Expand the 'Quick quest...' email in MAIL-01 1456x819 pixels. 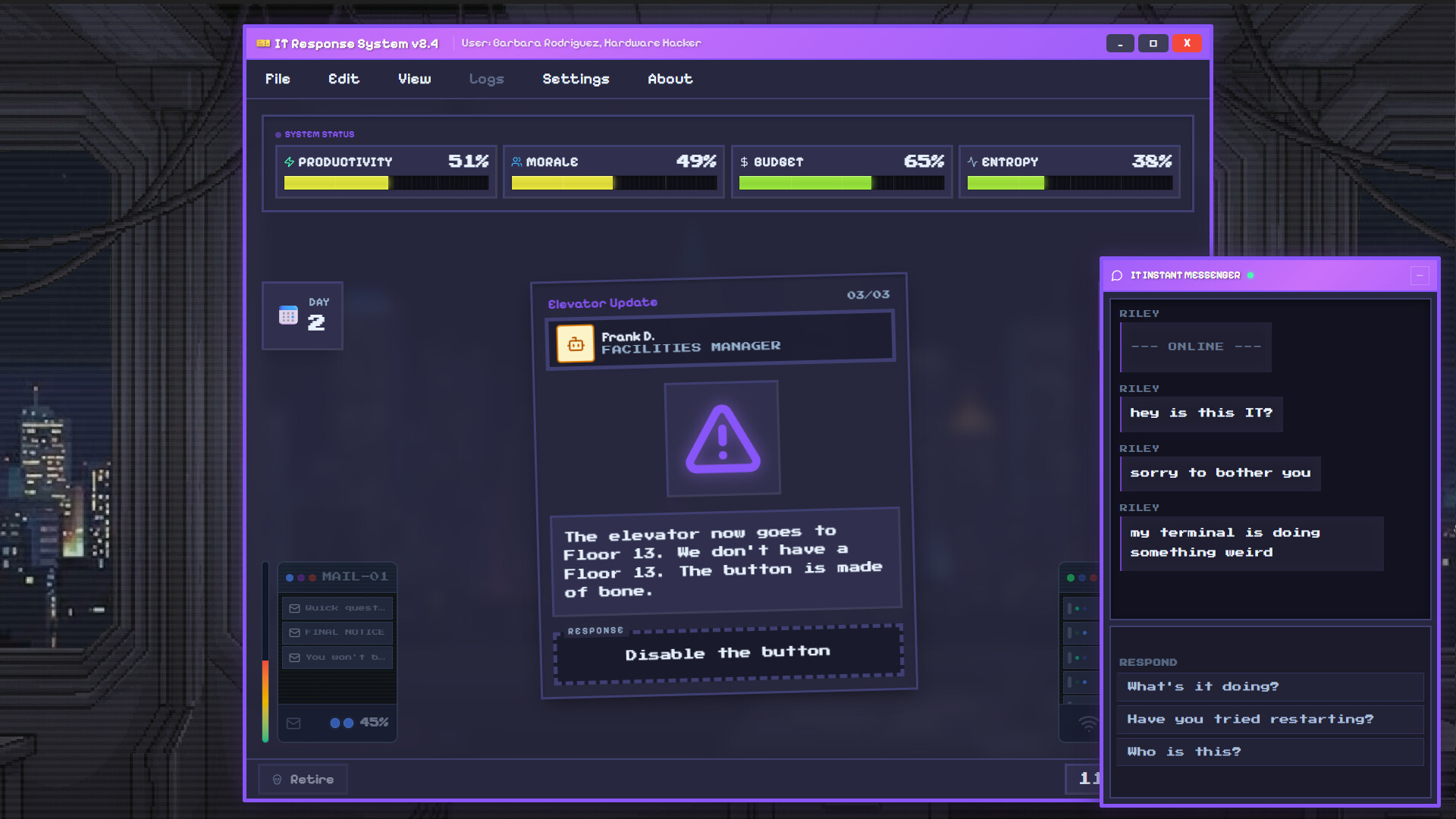337,607
